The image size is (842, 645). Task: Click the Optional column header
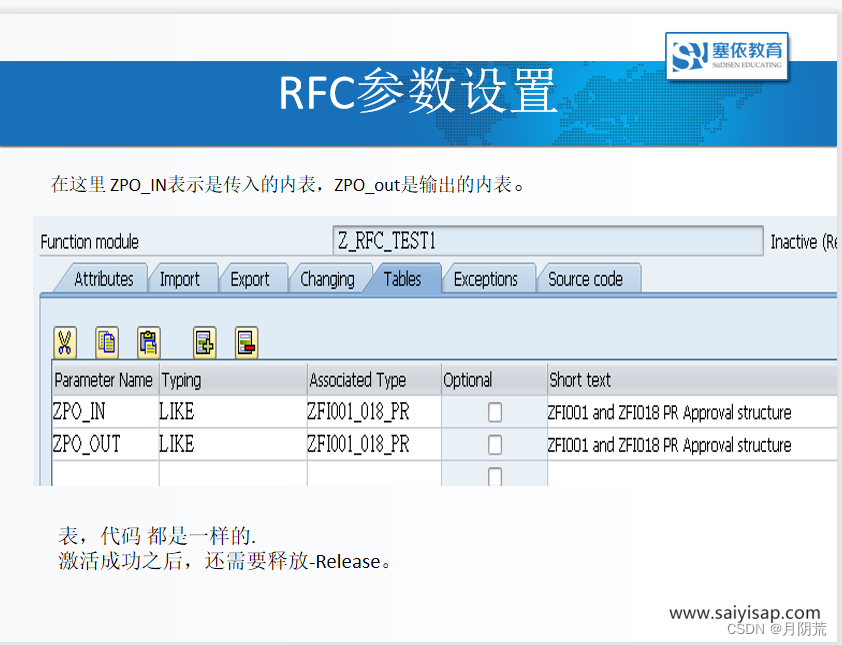(x=495, y=380)
